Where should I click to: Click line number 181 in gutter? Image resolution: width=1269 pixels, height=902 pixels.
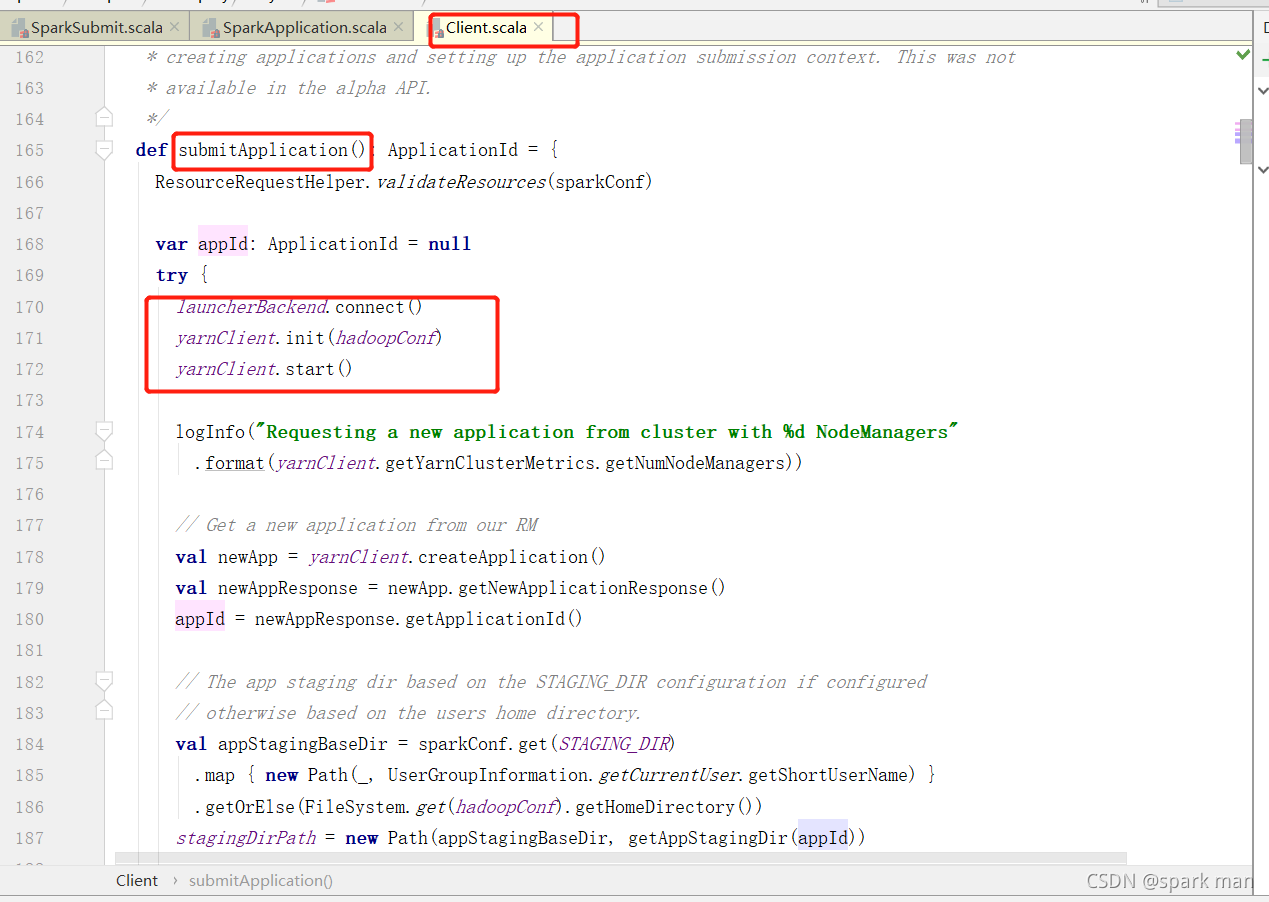pos(30,650)
